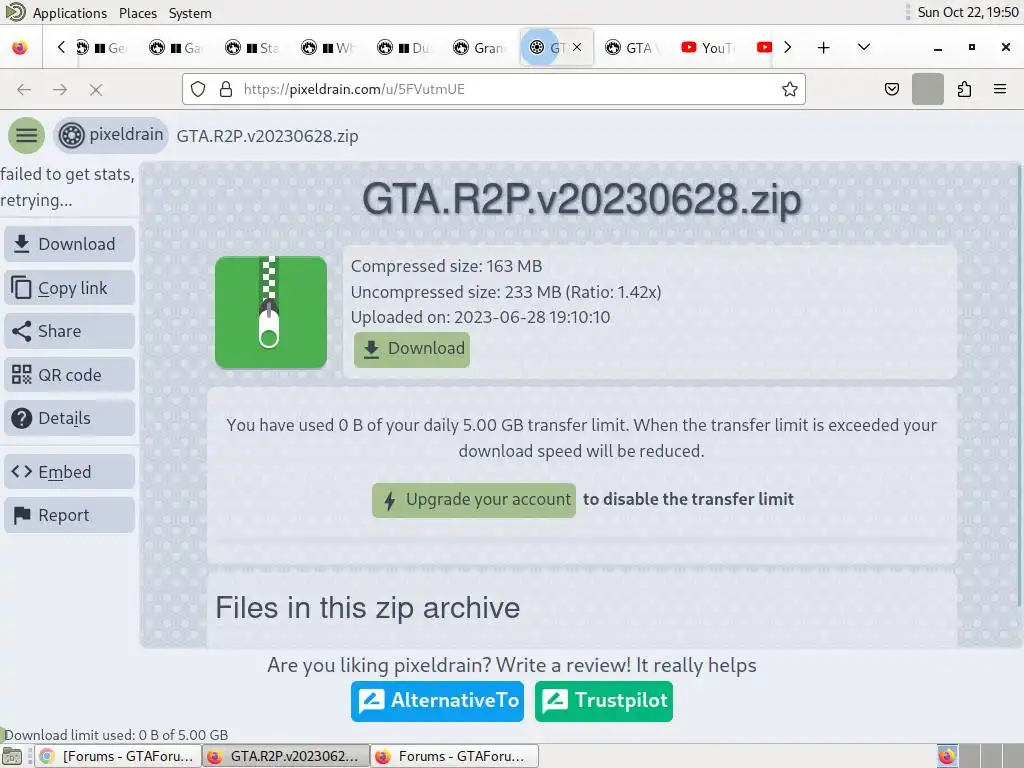Viewport: 1024px width, 768px height.
Task: Bookmark this page with the star
Action: pyautogui.click(x=790, y=89)
